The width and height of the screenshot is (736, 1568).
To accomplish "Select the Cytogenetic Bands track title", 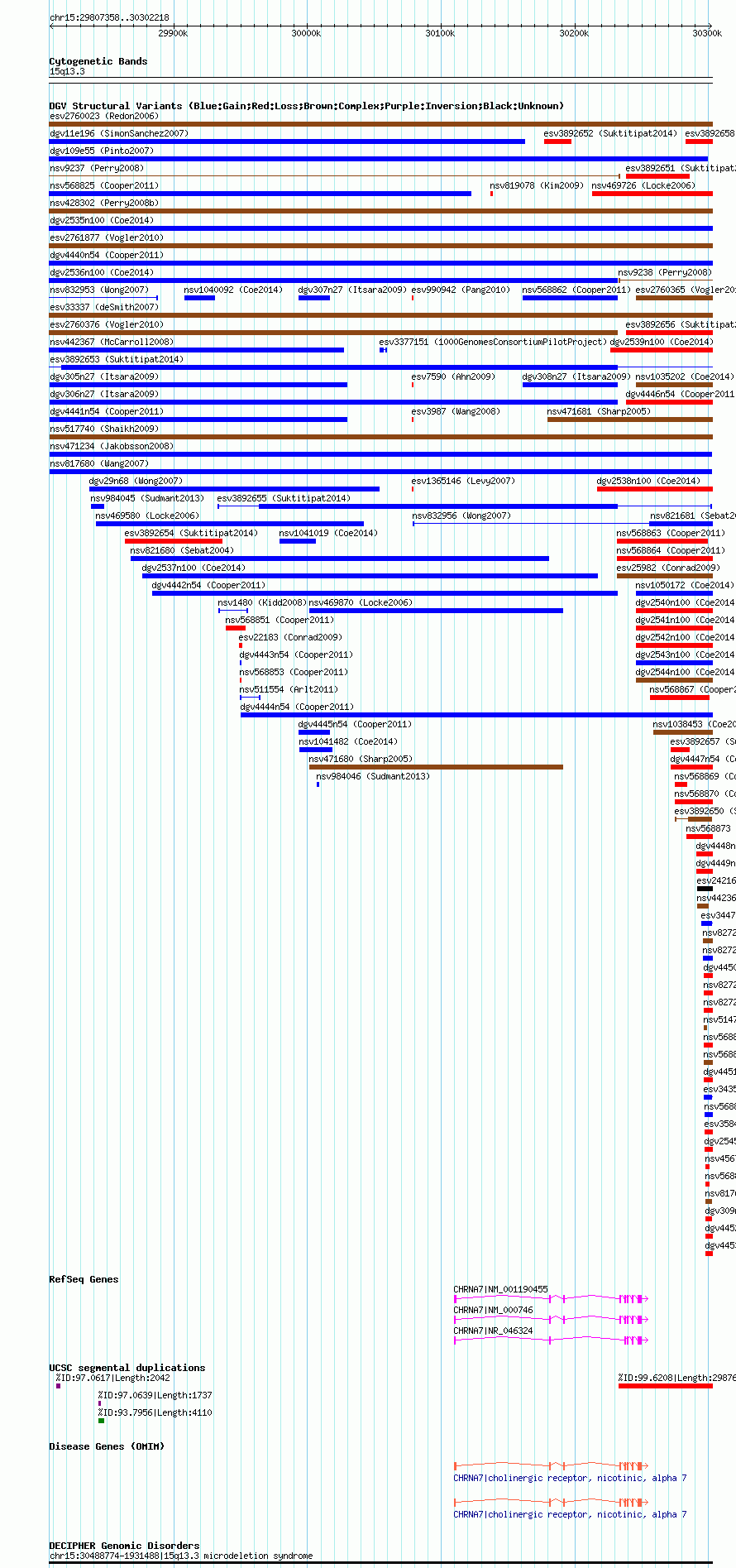I will tap(98, 61).
